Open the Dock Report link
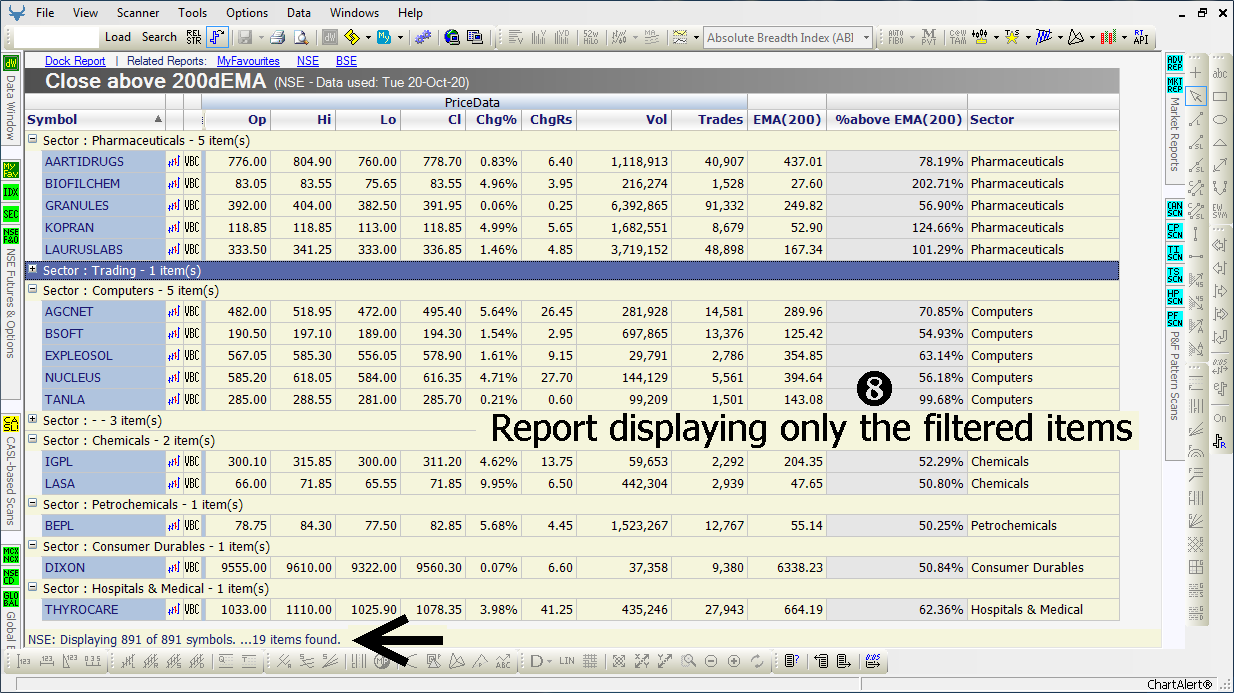Image resolution: width=1234 pixels, height=693 pixels. click(x=75, y=61)
